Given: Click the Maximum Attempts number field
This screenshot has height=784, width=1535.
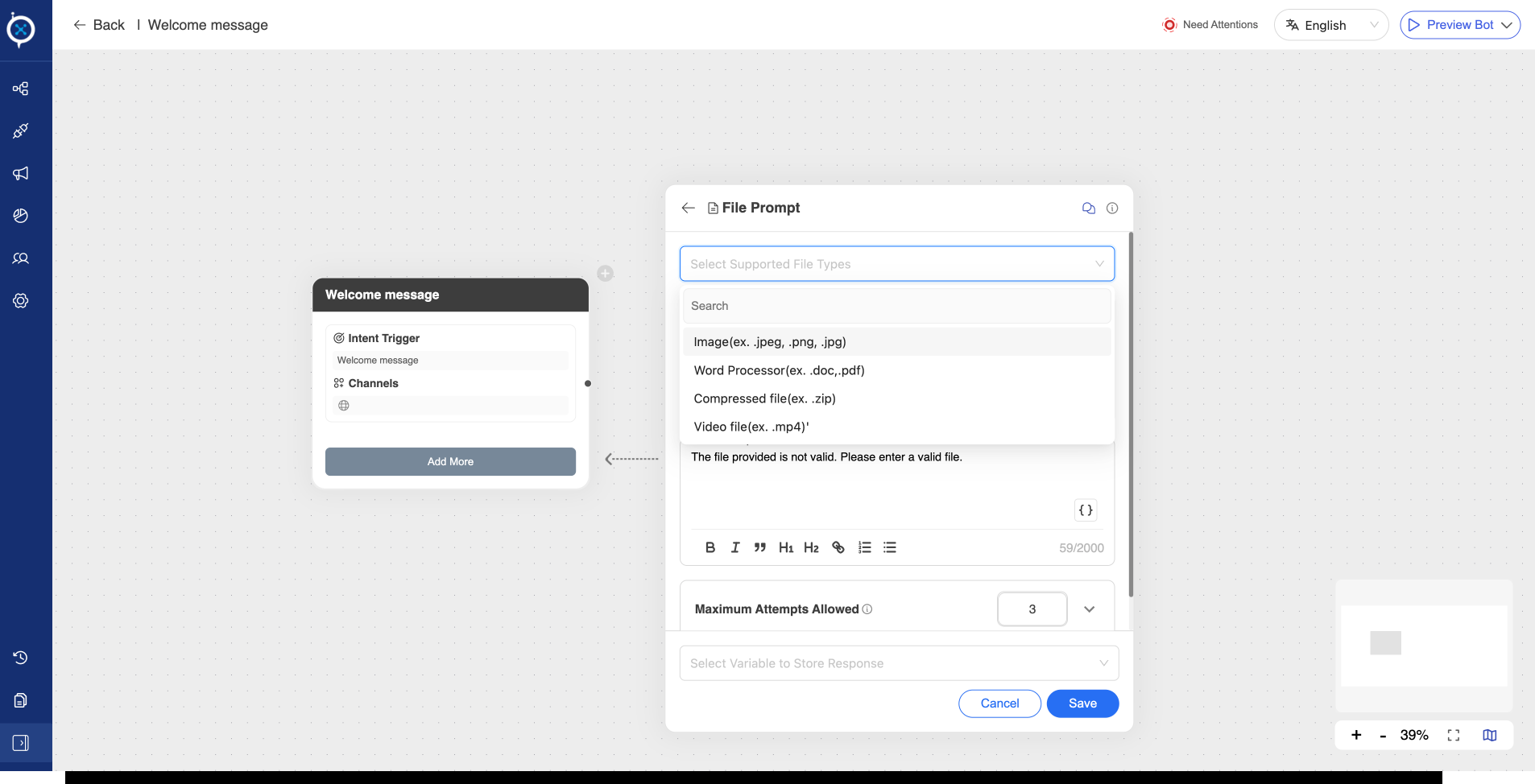Looking at the screenshot, I should [x=1032, y=609].
